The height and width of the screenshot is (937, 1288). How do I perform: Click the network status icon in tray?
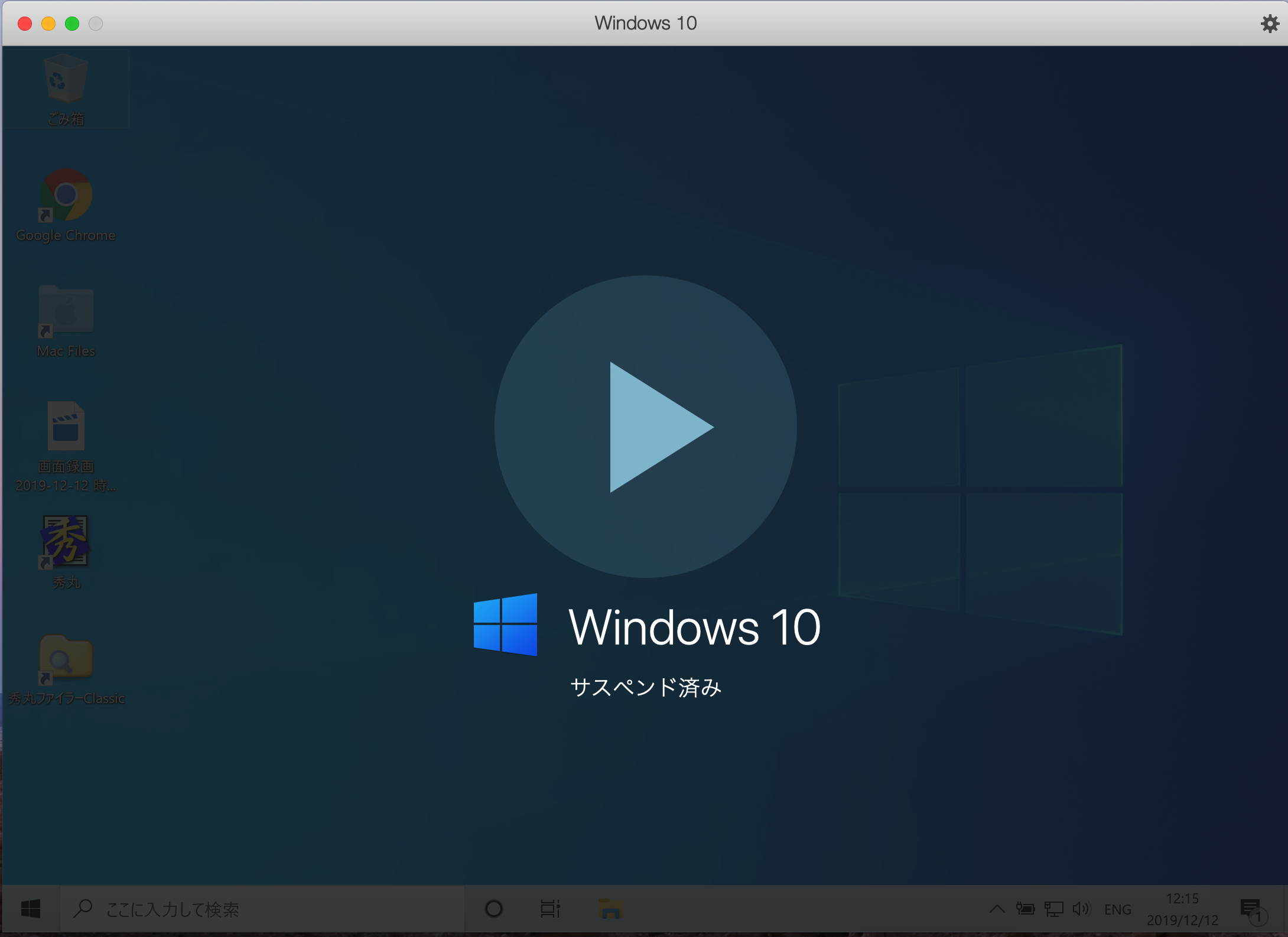[x=1054, y=911]
